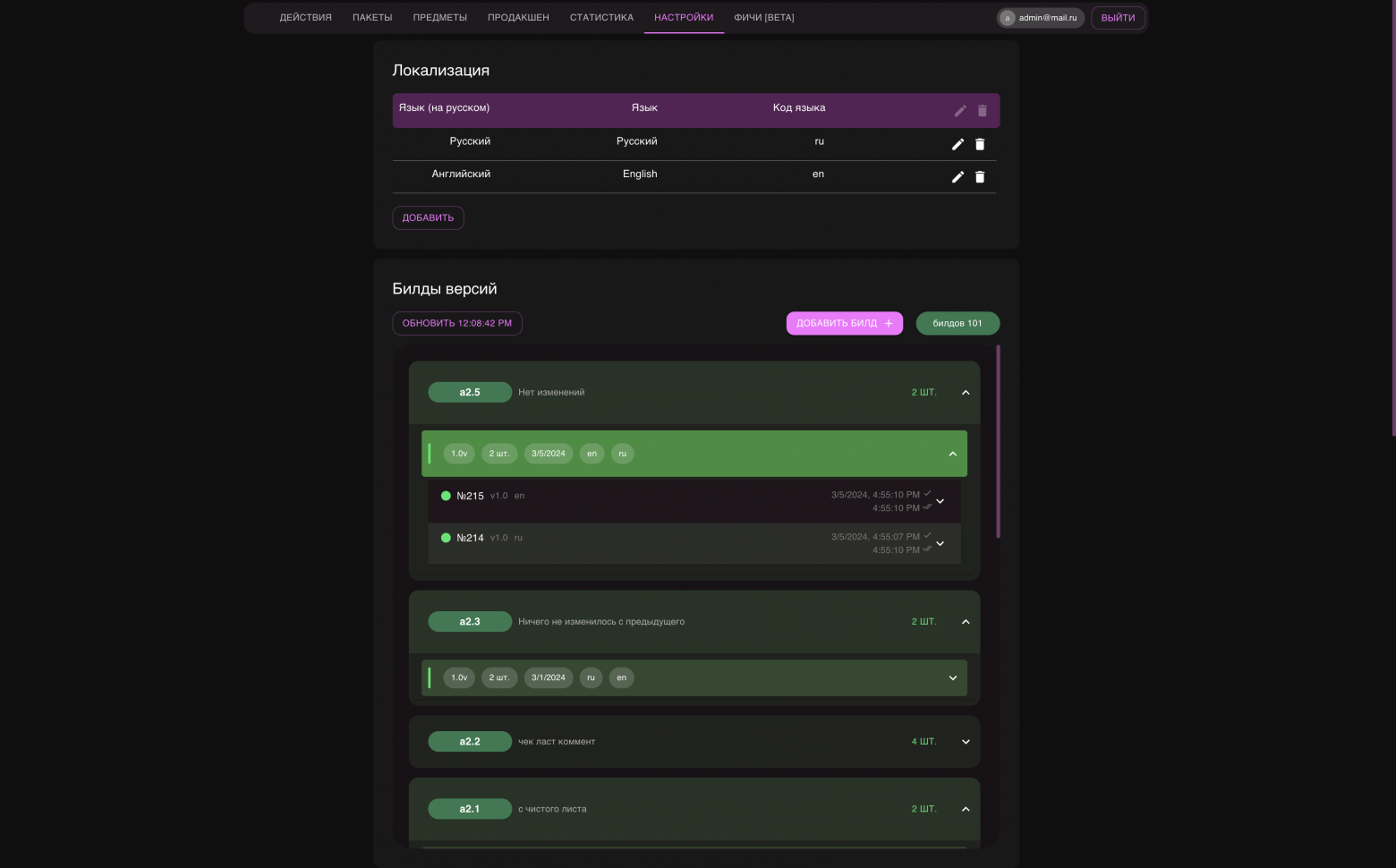This screenshot has height=868, width=1396.
Task: Click the "English" cell in the table
Action: 640,174
